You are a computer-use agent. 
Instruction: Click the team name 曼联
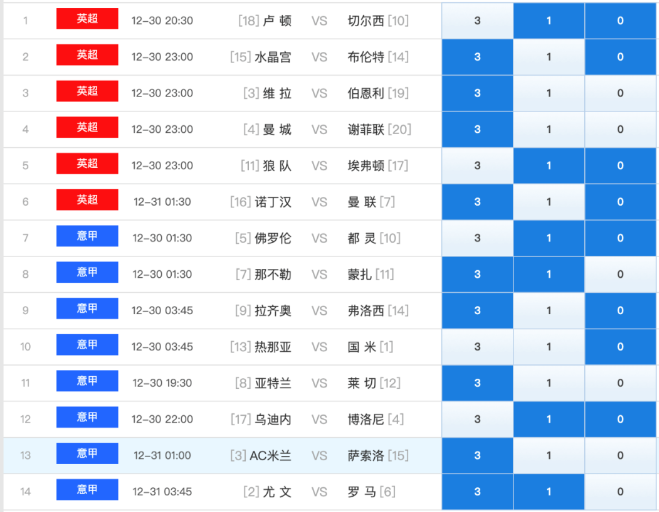tap(362, 202)
